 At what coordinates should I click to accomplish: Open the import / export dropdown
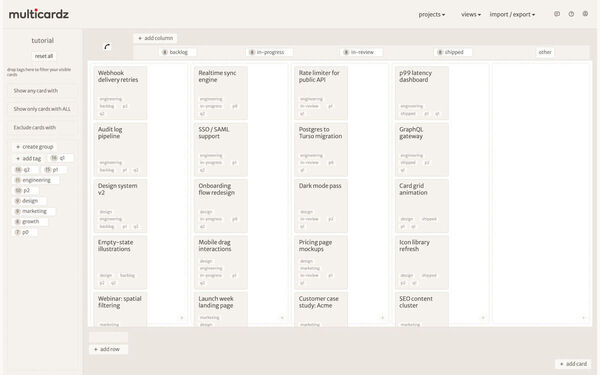click(x=512, y=15)
